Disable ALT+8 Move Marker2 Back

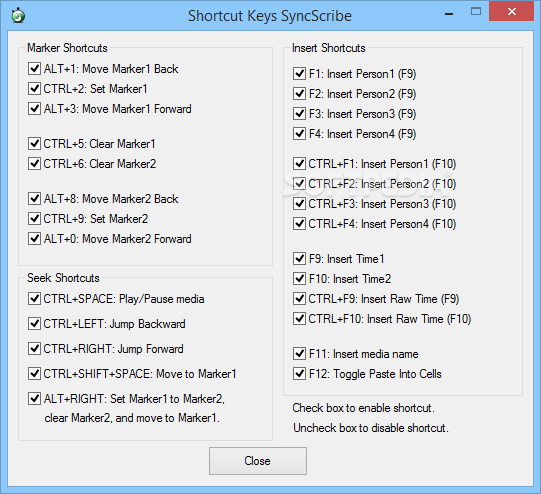click(34, 199)
